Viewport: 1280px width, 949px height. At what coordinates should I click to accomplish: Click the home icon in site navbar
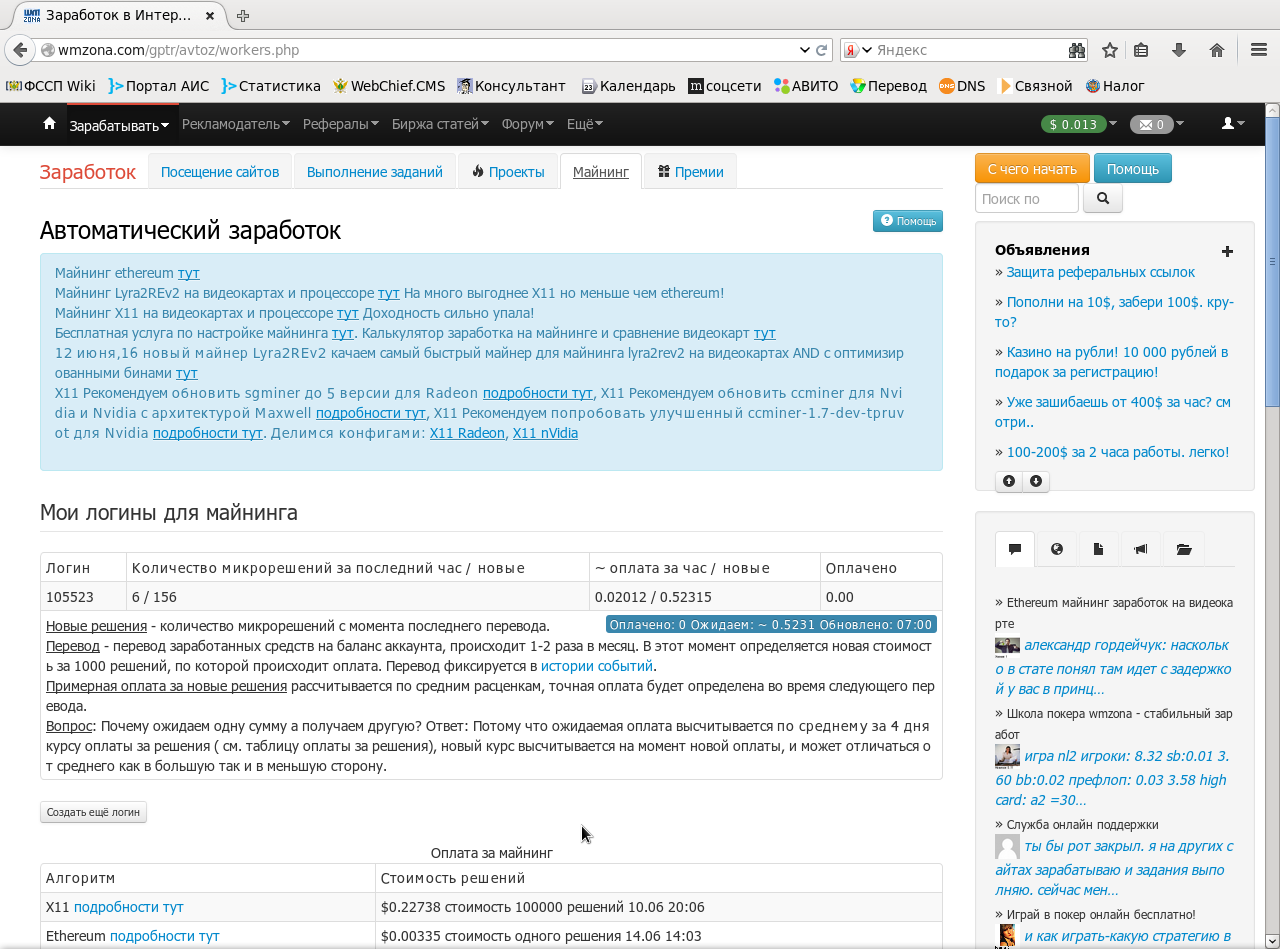click(x=49, y=124)
